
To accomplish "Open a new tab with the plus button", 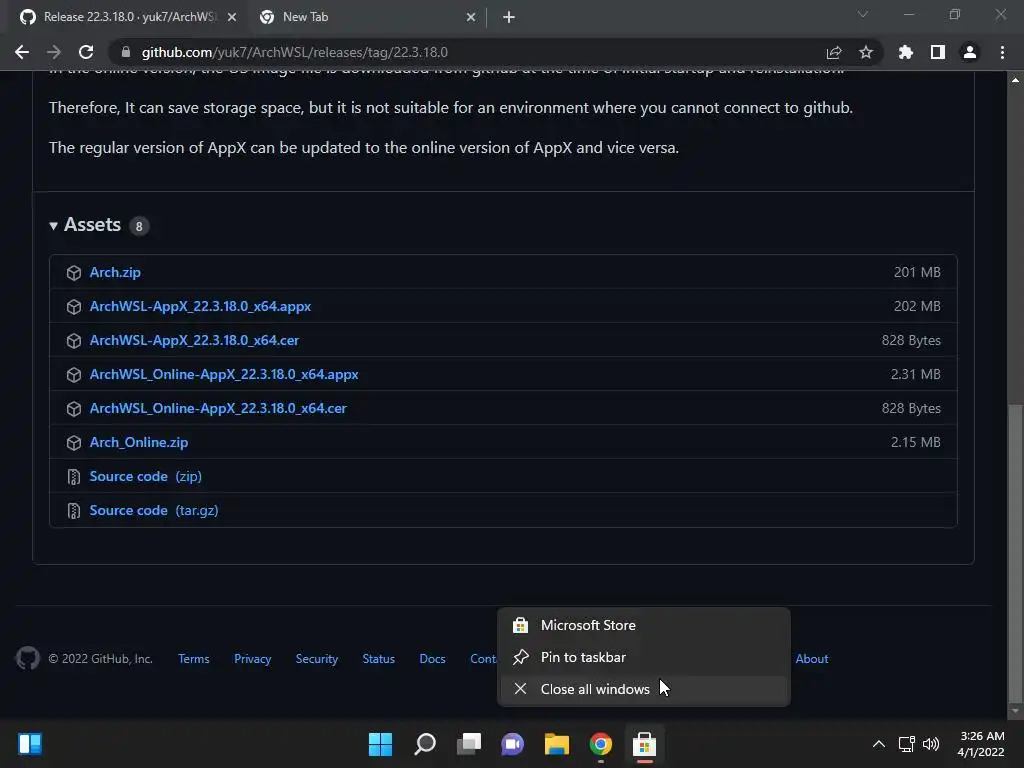I will point(509,17).
